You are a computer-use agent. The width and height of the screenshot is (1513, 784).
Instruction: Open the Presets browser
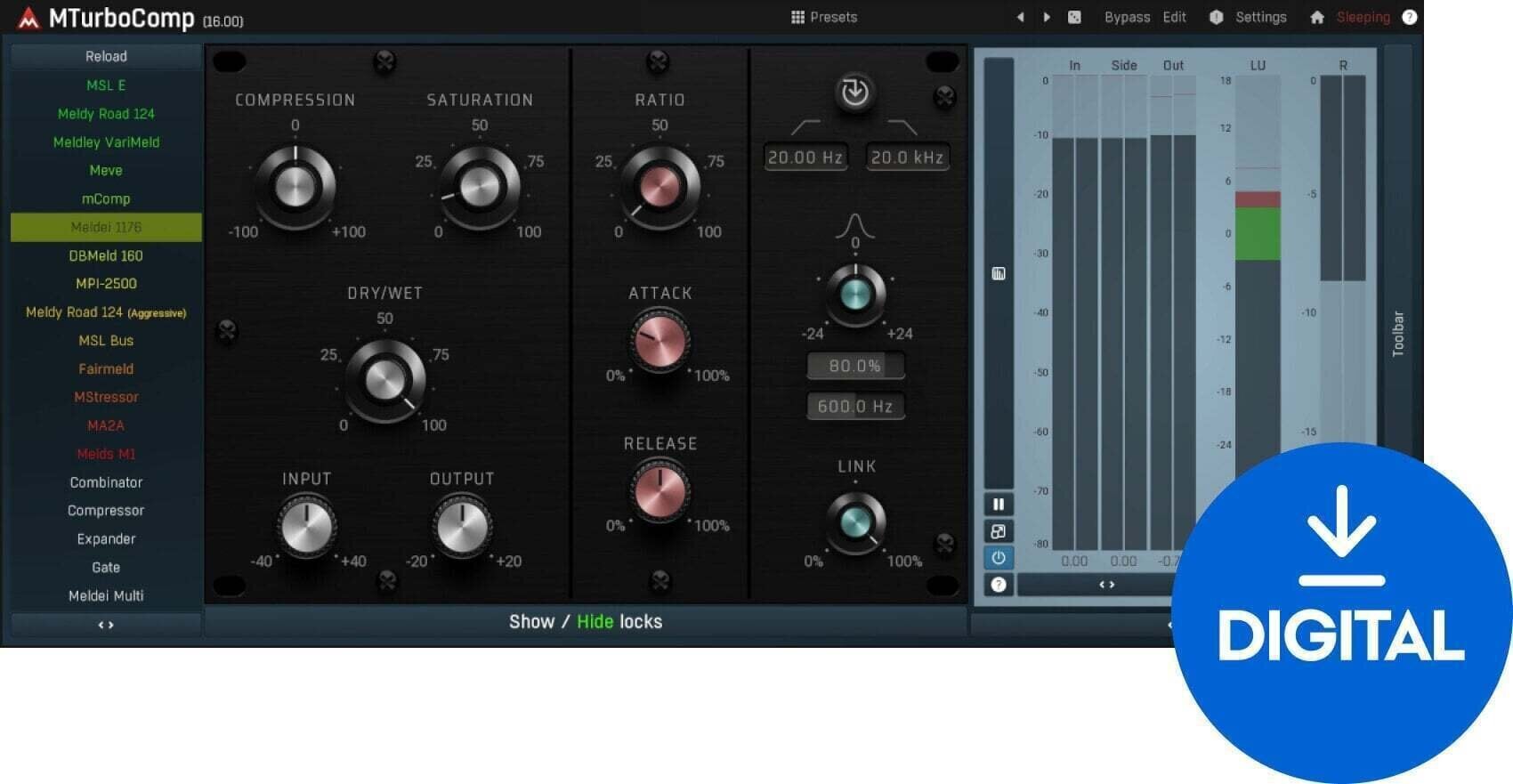[x=824, y=17]
